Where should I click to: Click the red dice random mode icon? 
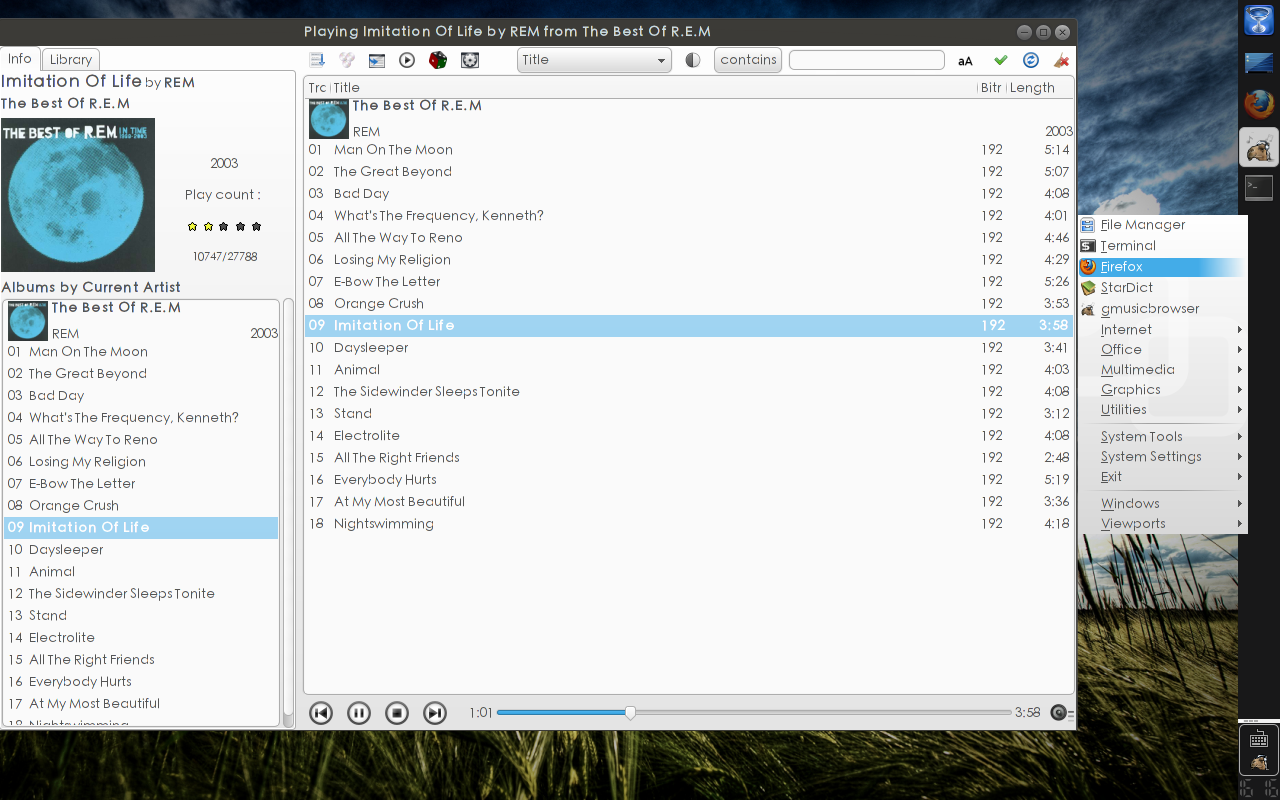coord(437,60)
